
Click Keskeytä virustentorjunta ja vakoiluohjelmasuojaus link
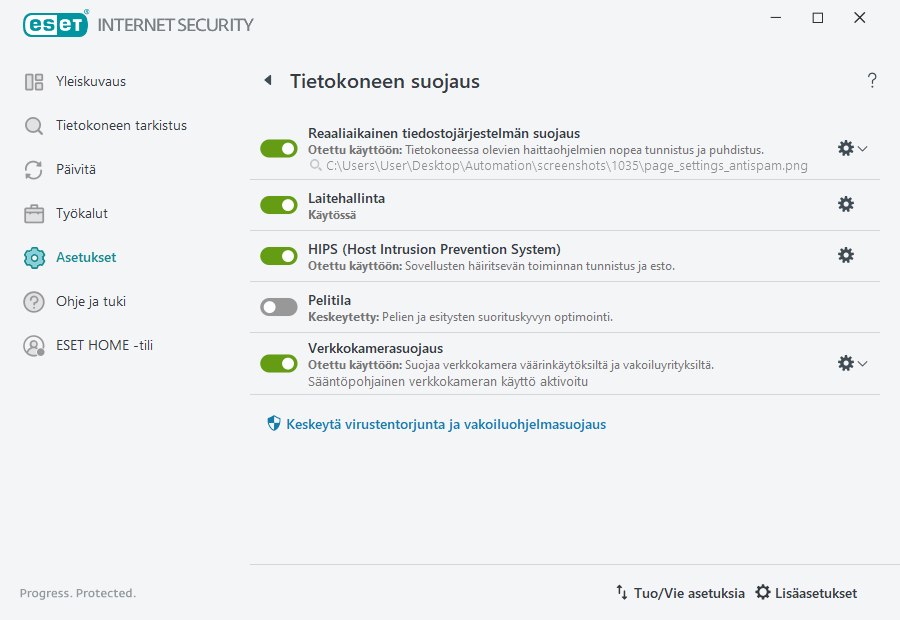(446, 424)
